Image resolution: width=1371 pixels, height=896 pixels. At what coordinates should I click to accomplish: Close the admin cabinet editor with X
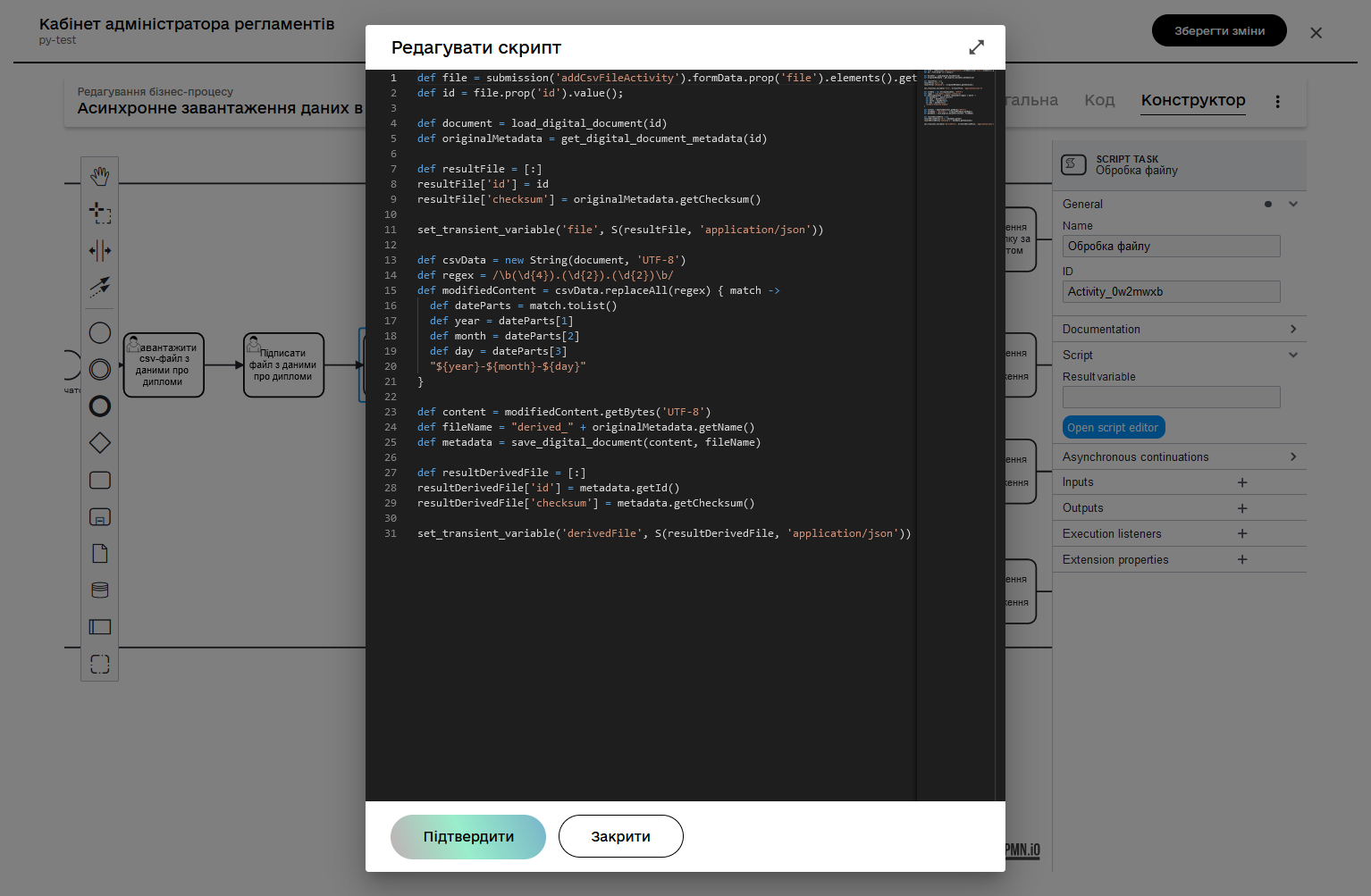(x=1316, y=33)
